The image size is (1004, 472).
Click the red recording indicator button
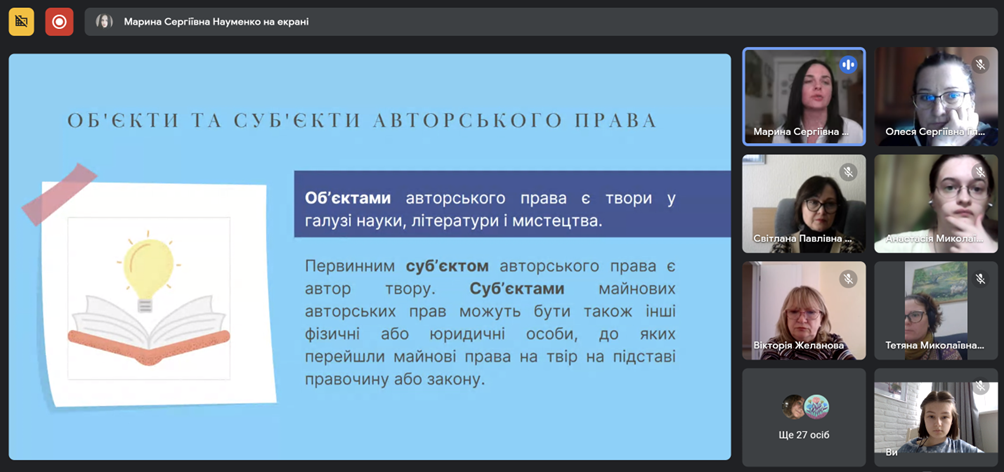[59, 22]
